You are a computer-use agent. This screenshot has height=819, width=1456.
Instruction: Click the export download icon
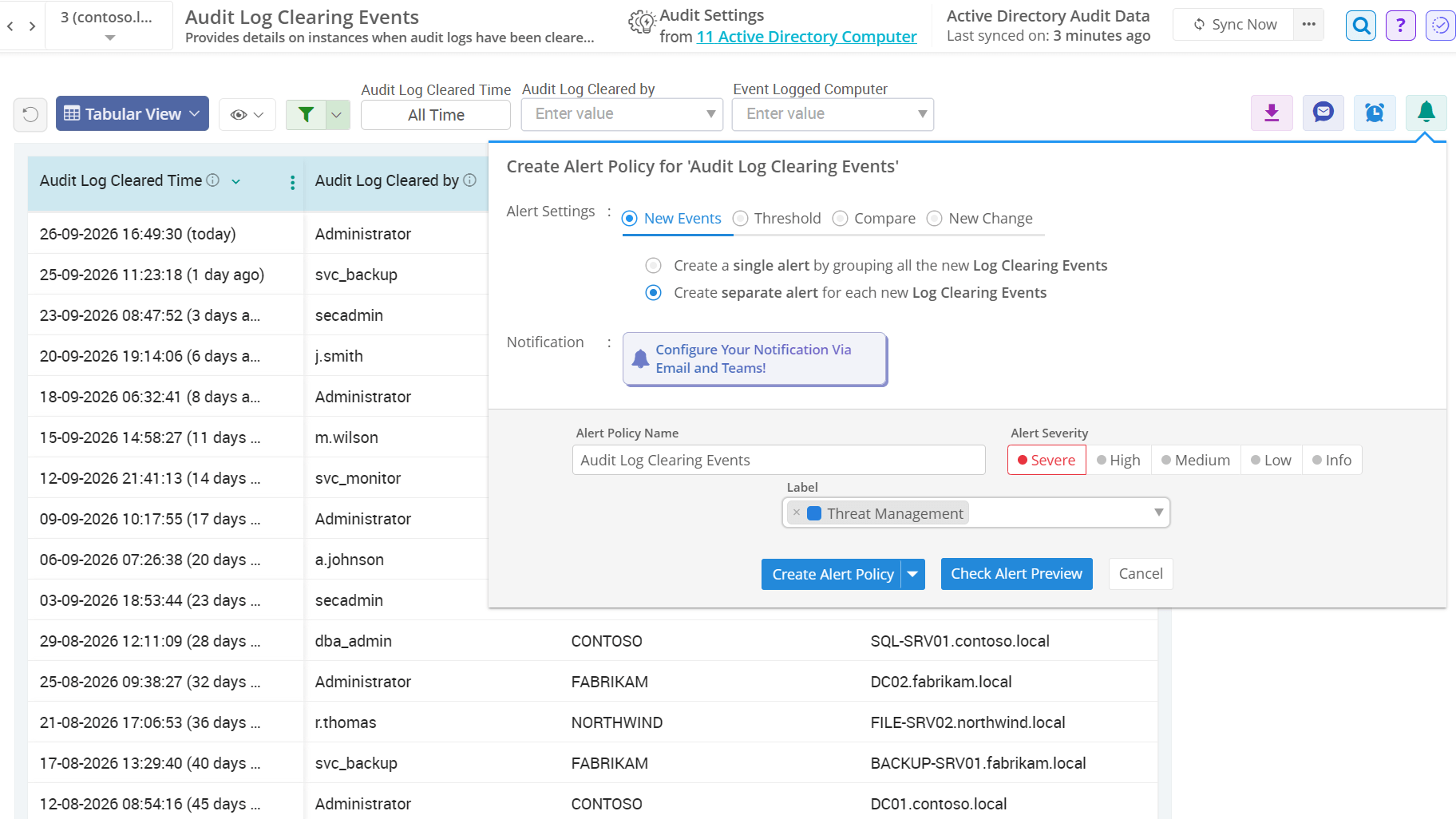point(1272,113)
